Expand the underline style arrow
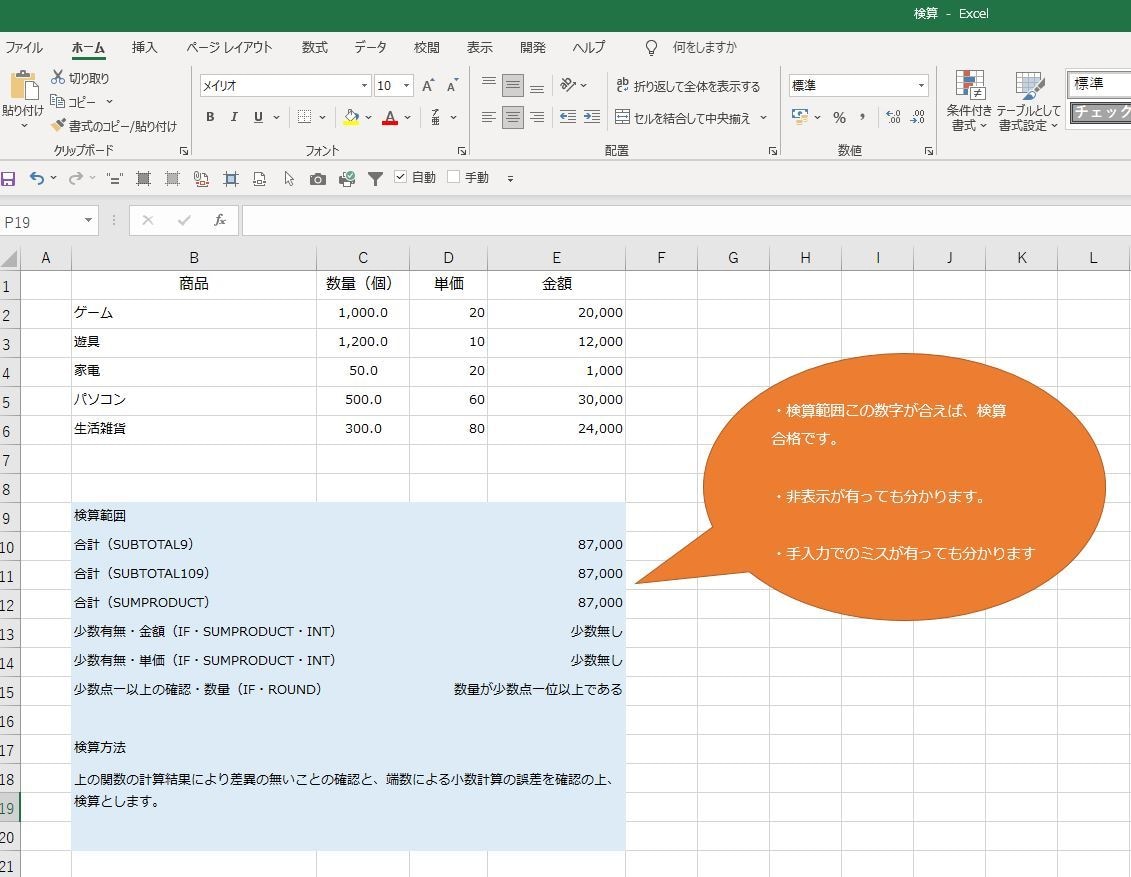Viewport: 1131px width, 877px height. coord(276,117)
